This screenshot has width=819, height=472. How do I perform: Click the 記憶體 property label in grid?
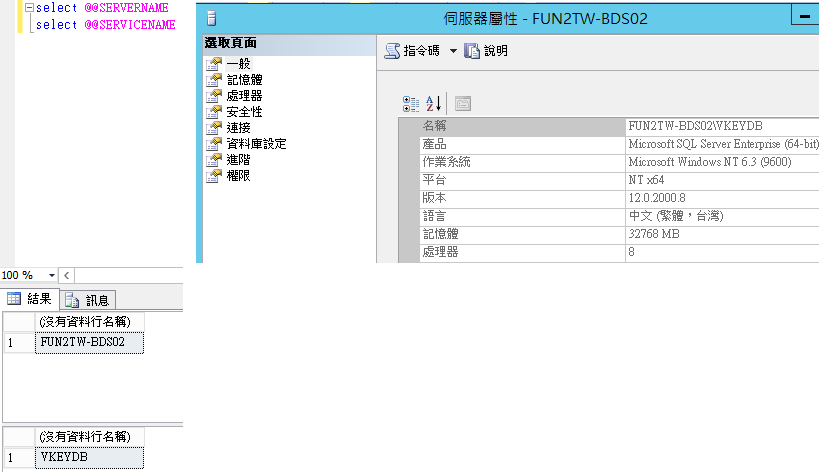click(440, 234)
